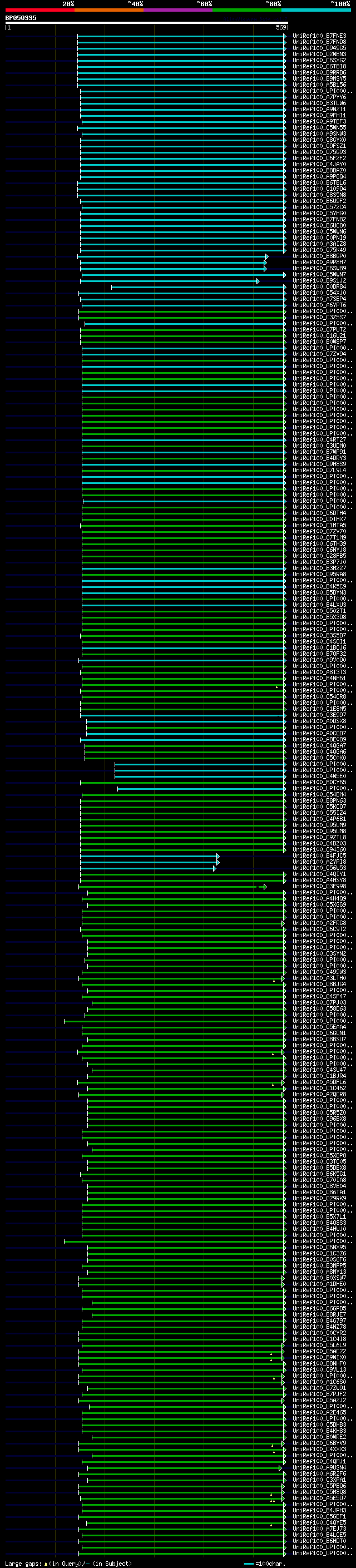This screenshot has width=356, height=1568.
Task: Select the label UniRef100_A2YRI8
Action: pos(319,862)
